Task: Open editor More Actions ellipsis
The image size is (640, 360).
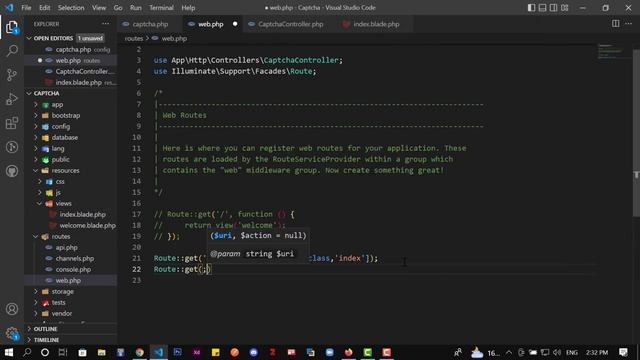Action: (x=629, y=24)
